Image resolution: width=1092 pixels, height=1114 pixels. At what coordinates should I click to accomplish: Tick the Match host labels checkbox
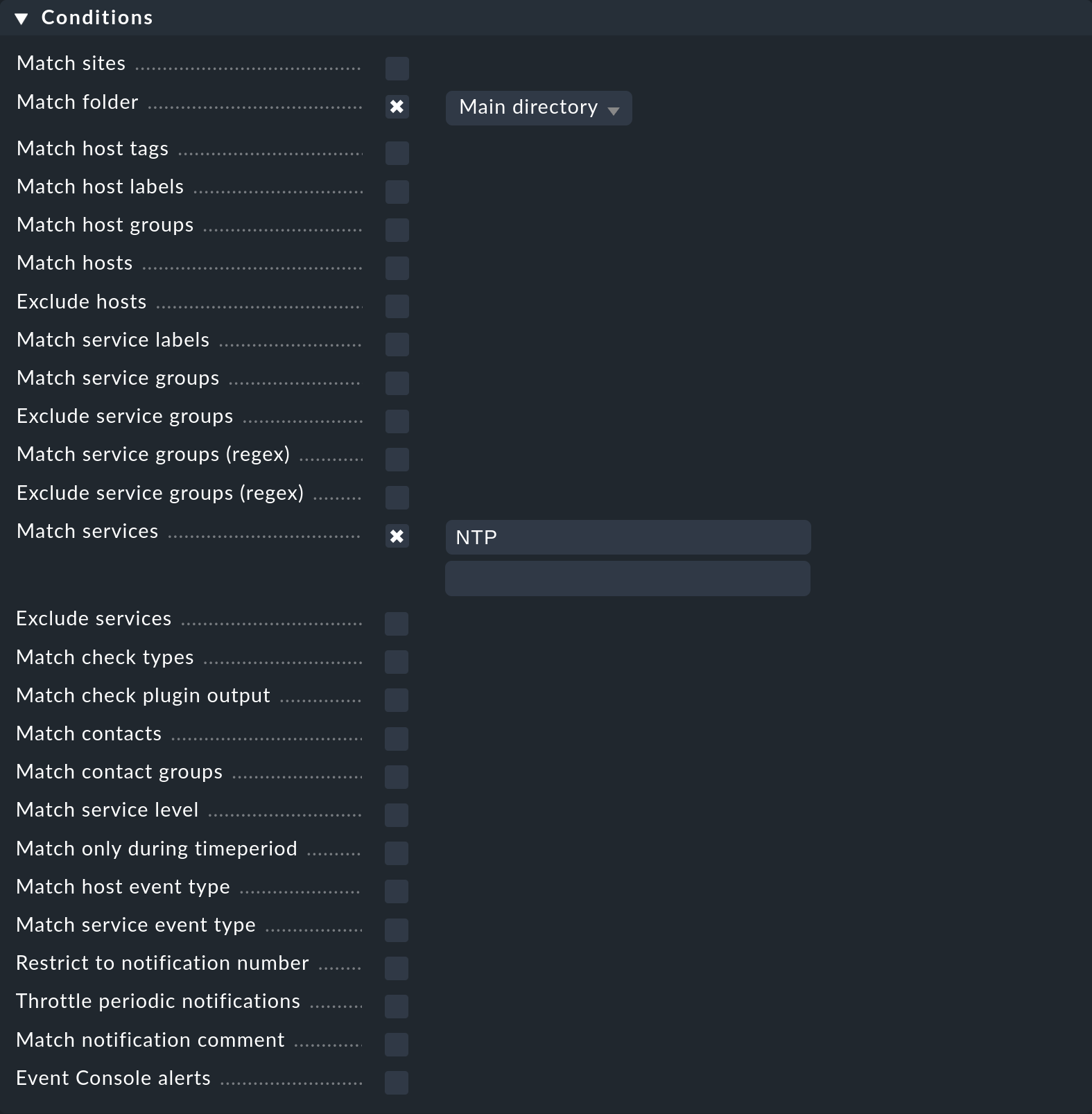coord(397,191)
